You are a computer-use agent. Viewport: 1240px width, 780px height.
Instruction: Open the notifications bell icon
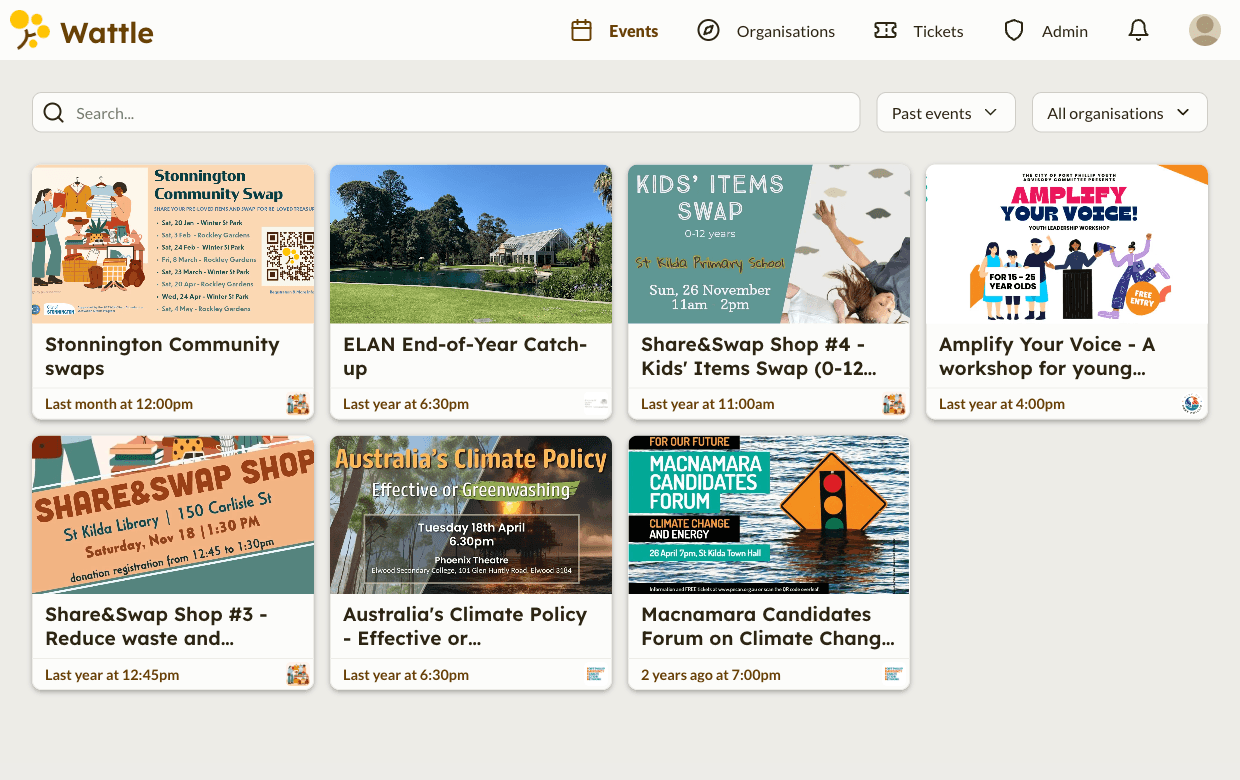click(x=1138, y=30)
